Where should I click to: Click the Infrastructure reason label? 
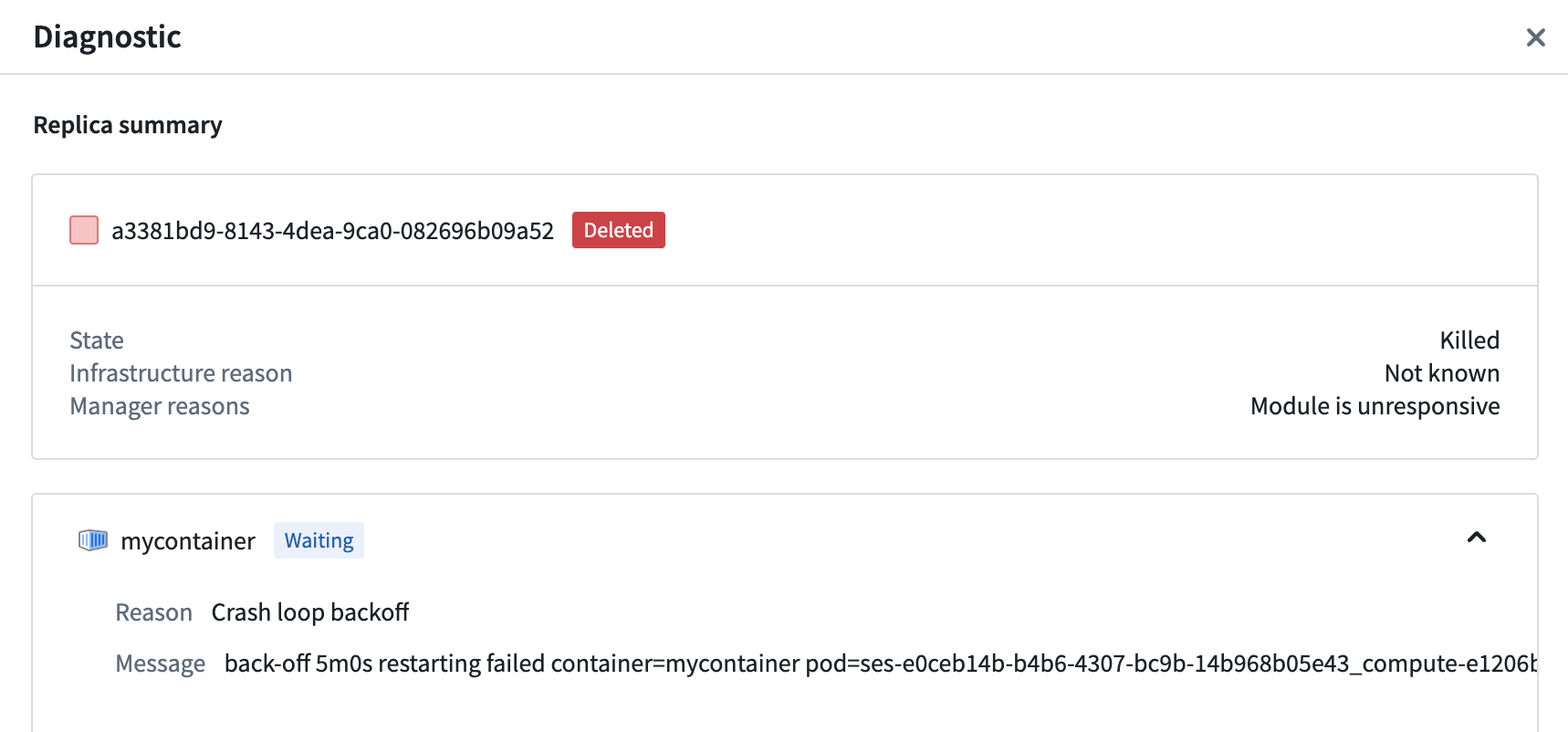181,373
